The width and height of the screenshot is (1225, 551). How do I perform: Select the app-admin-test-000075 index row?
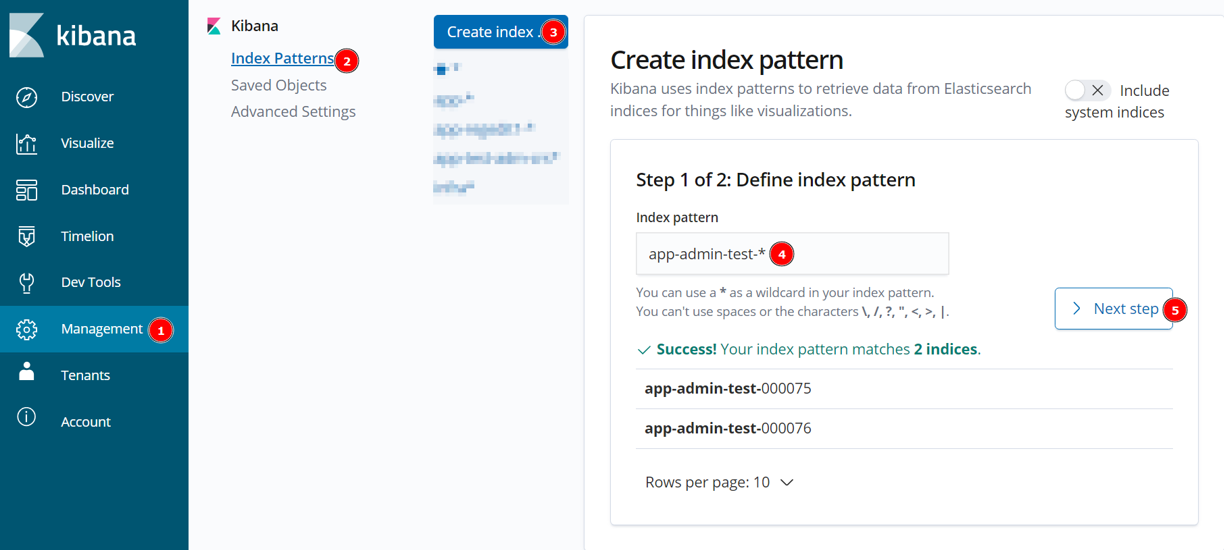click(x=728, y=388)
